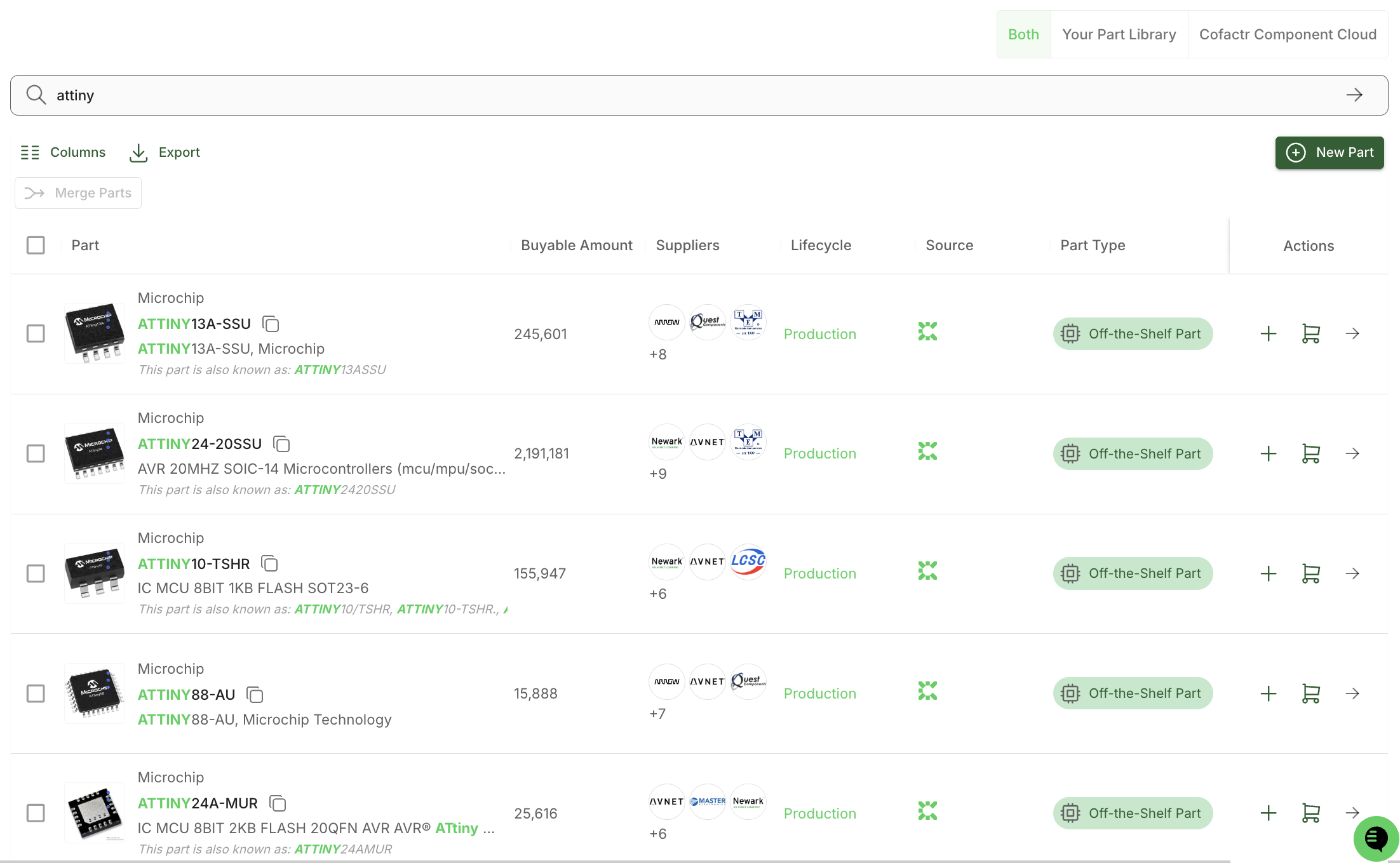Select the ATTINY13A-SSU row checkbox
This screenshot has width=1400, height=863.
(36, 333)
